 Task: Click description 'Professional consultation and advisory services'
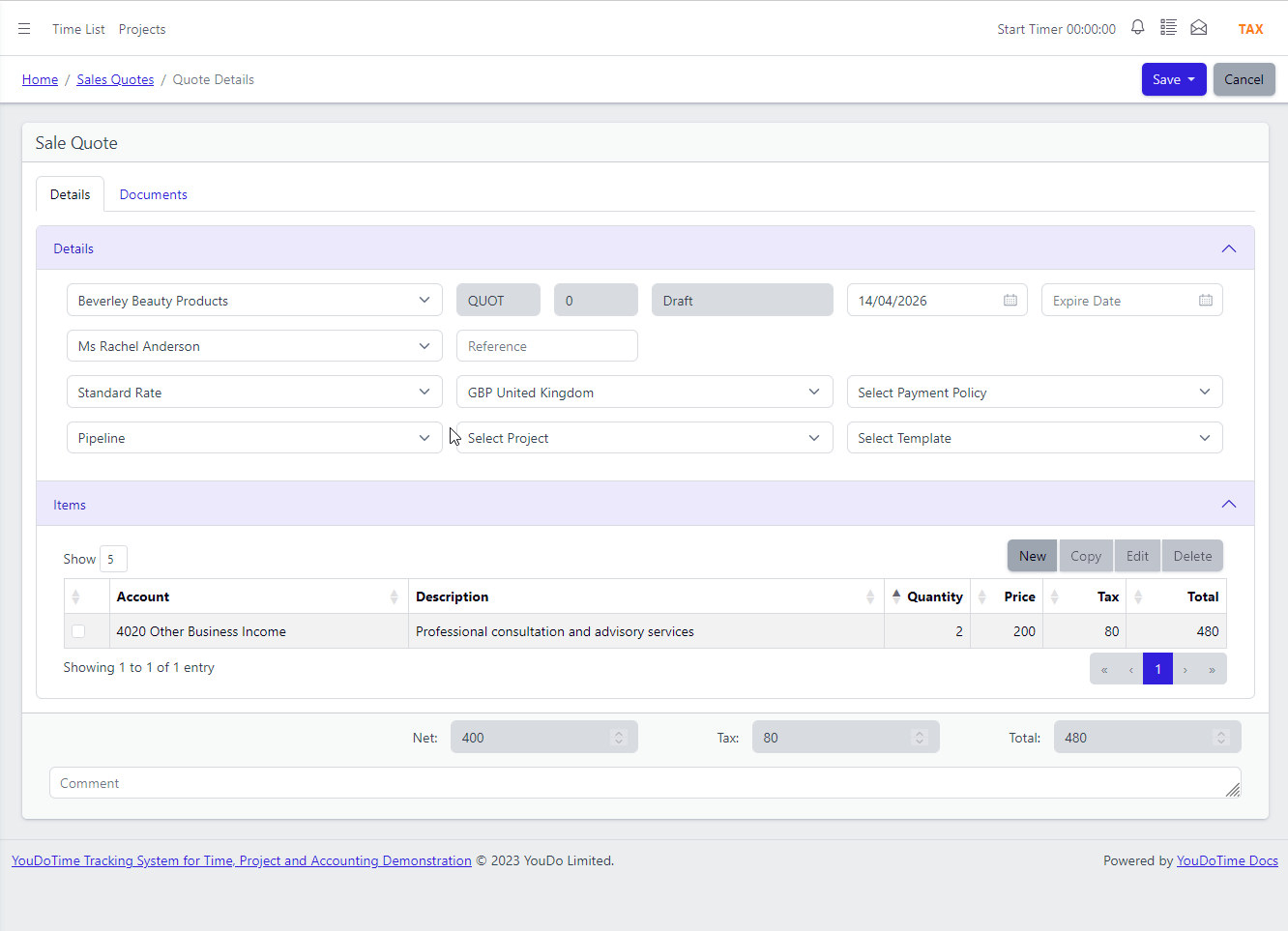(x=555, y=631)
